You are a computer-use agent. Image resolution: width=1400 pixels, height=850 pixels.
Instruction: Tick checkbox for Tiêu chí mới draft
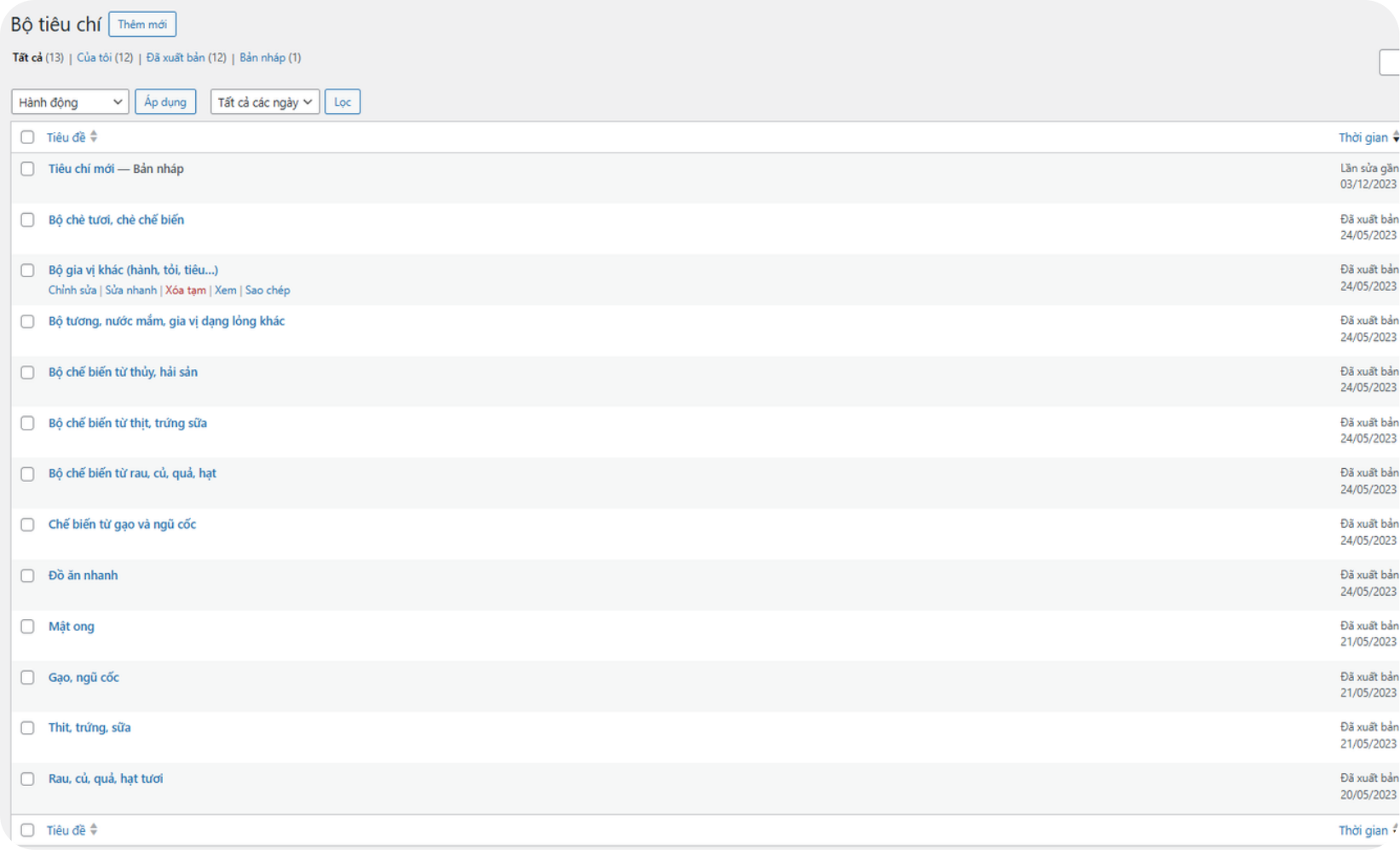click(28, 169)
